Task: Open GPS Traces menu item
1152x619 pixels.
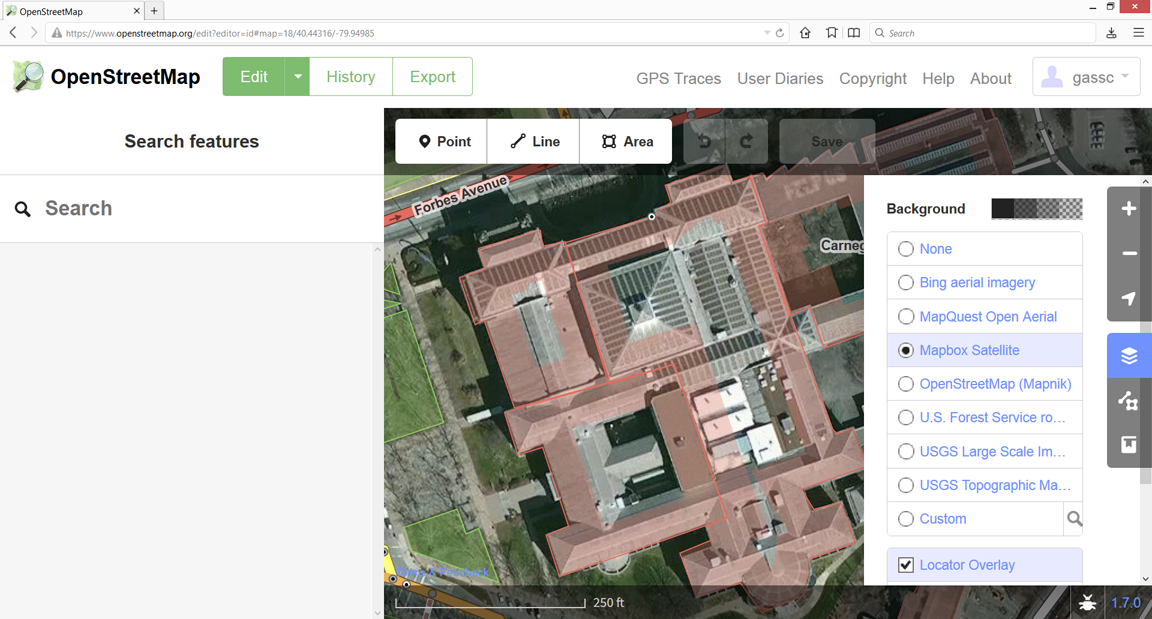Action: pos(679,79)
